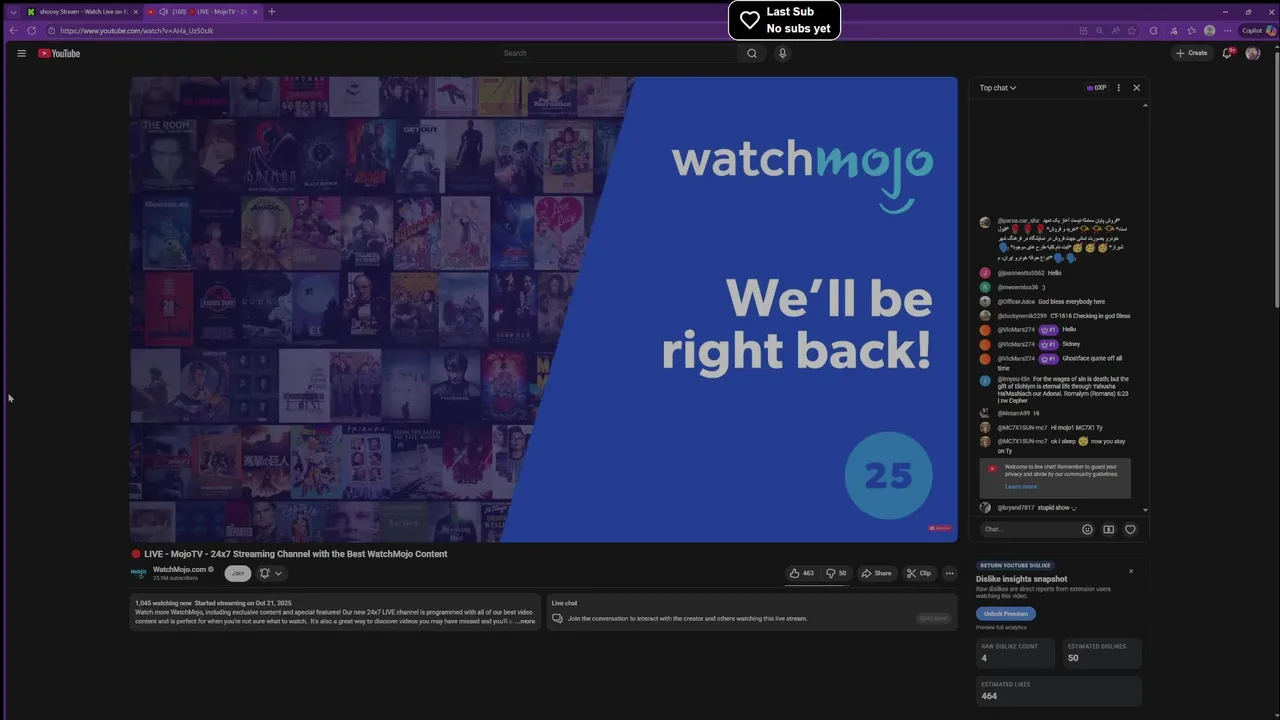
Task: Click the Create button
Action: [x=1192, y=53]
